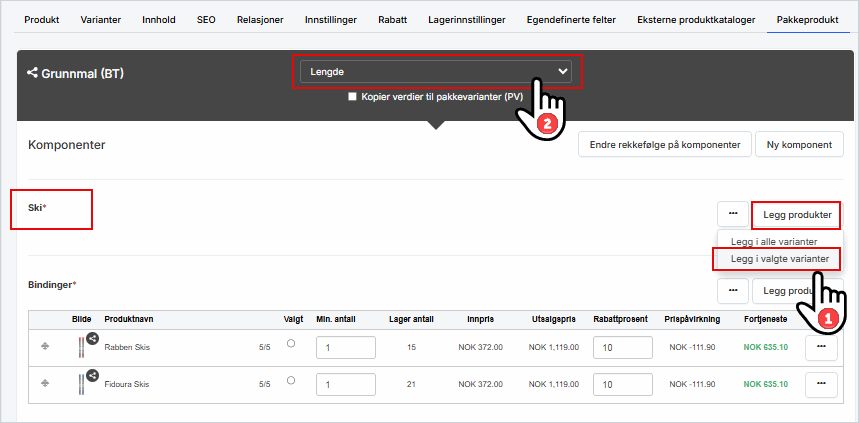Open the three-dot menu for Bindinger component
The height and width of the screenshot is (423, 859).
point(733,290)
